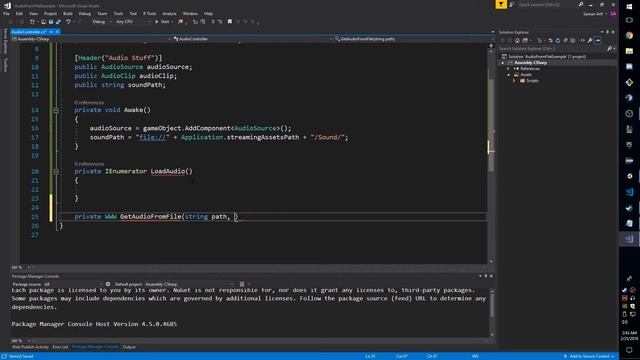Click Add to Source Control in status bar
640x360 pixels.
pyautogui.click(x=589, y=356)
